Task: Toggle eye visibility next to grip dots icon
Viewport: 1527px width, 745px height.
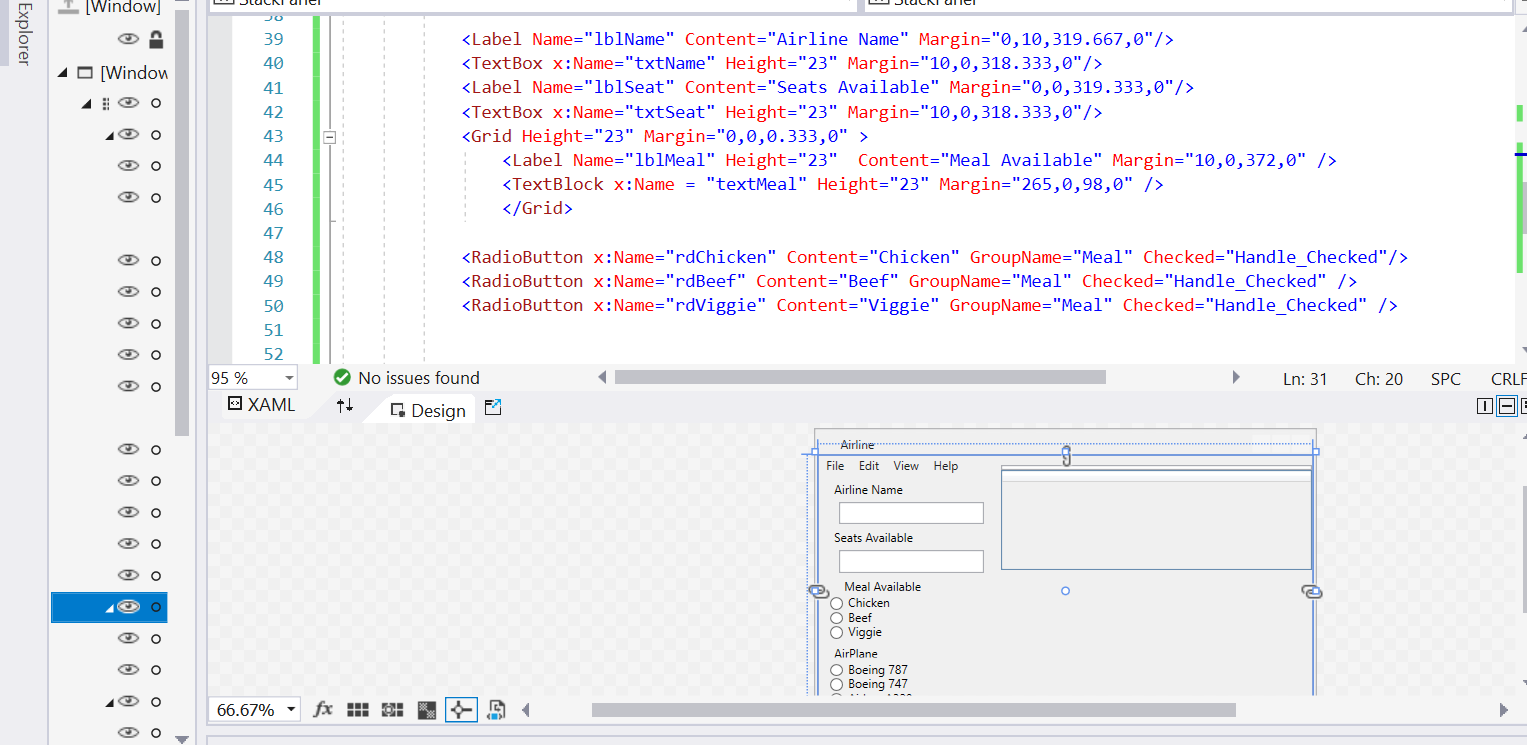Action: point(128,103)
